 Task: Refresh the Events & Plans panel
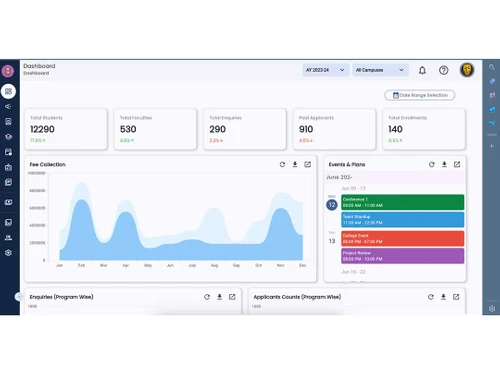coord(432,164)
